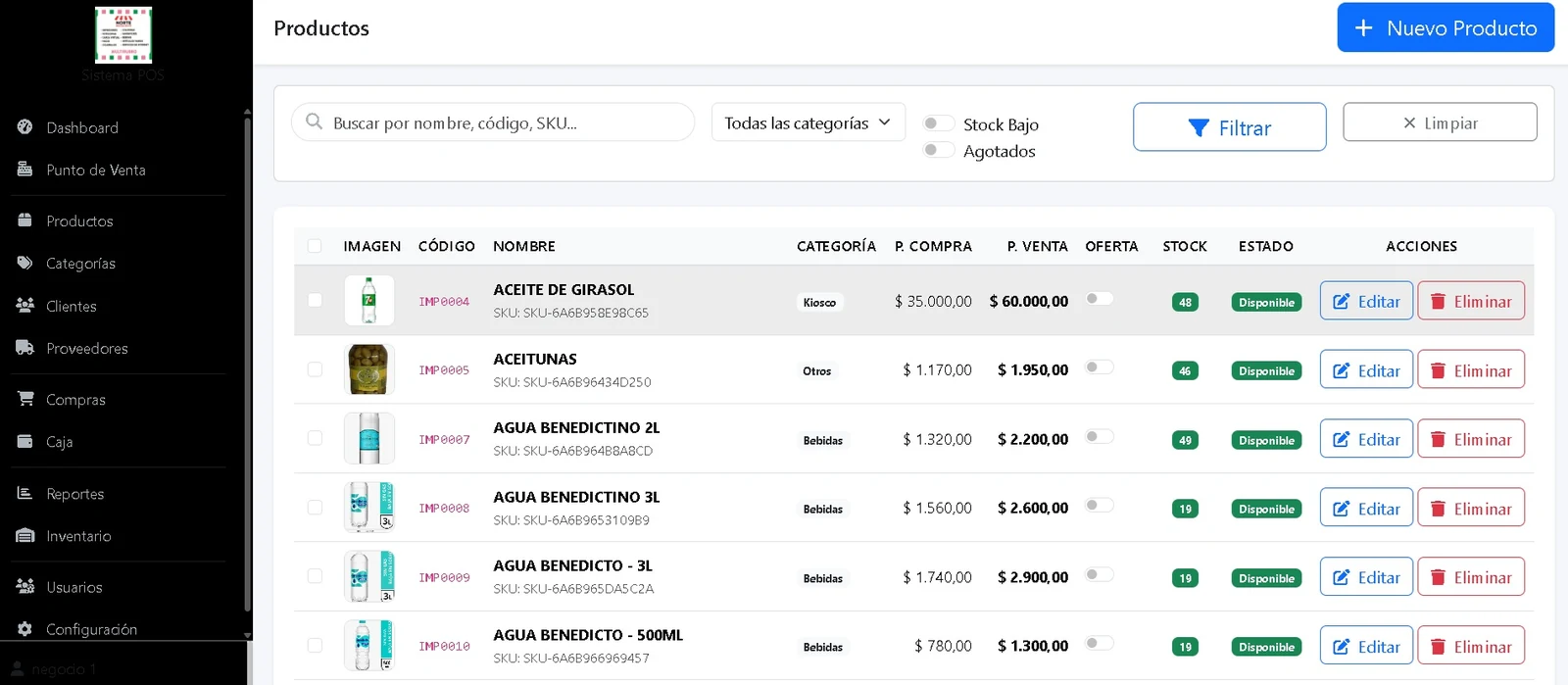Click the pencil icon for ACEITE DE GIRASOL

click(1341, 301)
